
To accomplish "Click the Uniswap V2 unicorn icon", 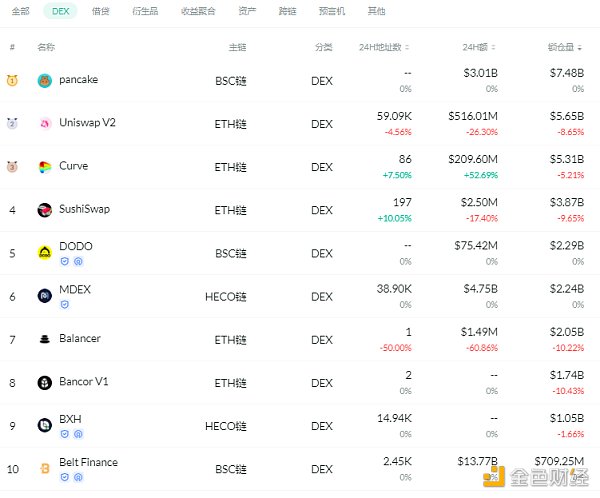I will coord(44,124).
